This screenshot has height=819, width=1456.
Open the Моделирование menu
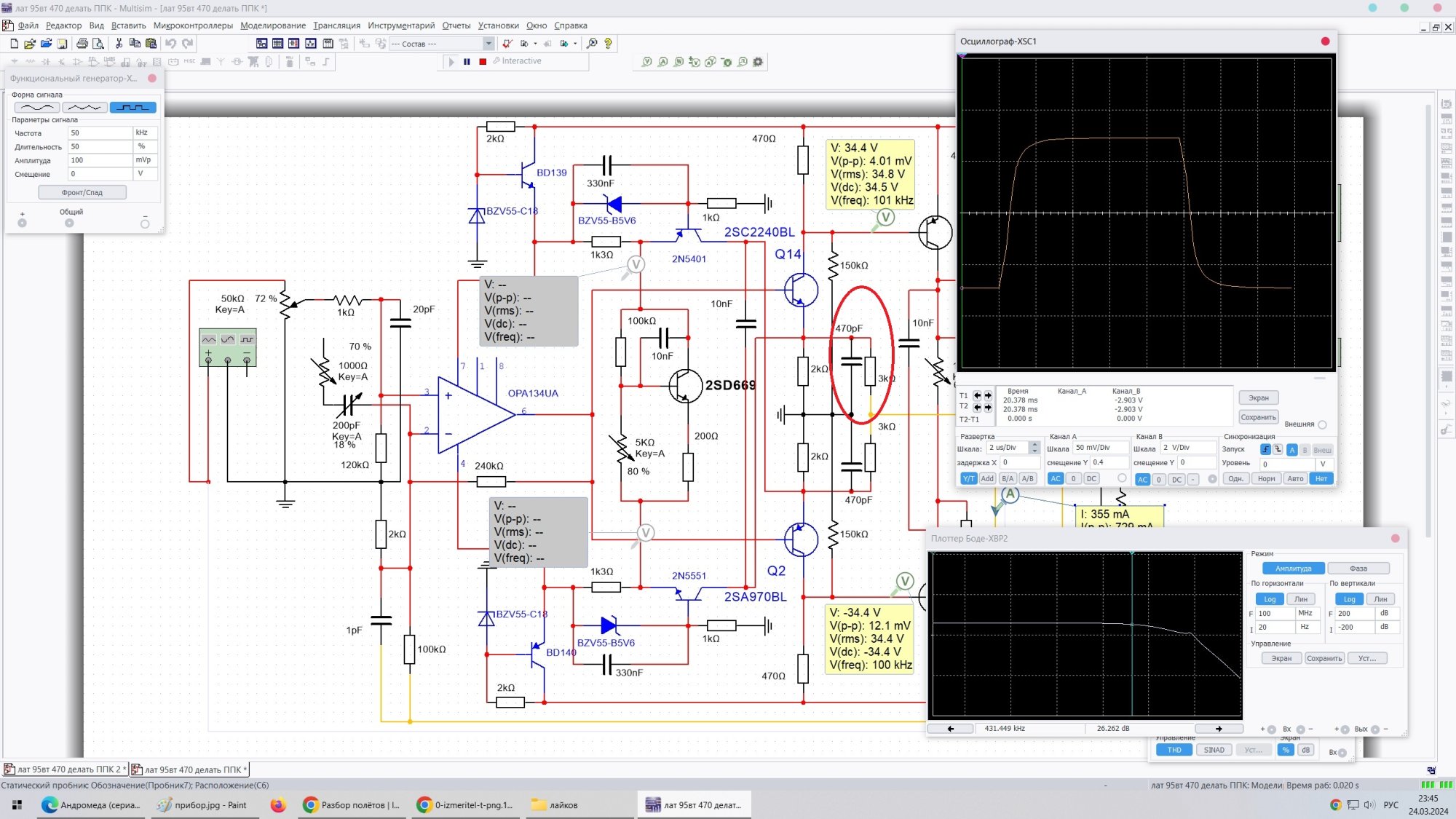[x=273, y=25]
